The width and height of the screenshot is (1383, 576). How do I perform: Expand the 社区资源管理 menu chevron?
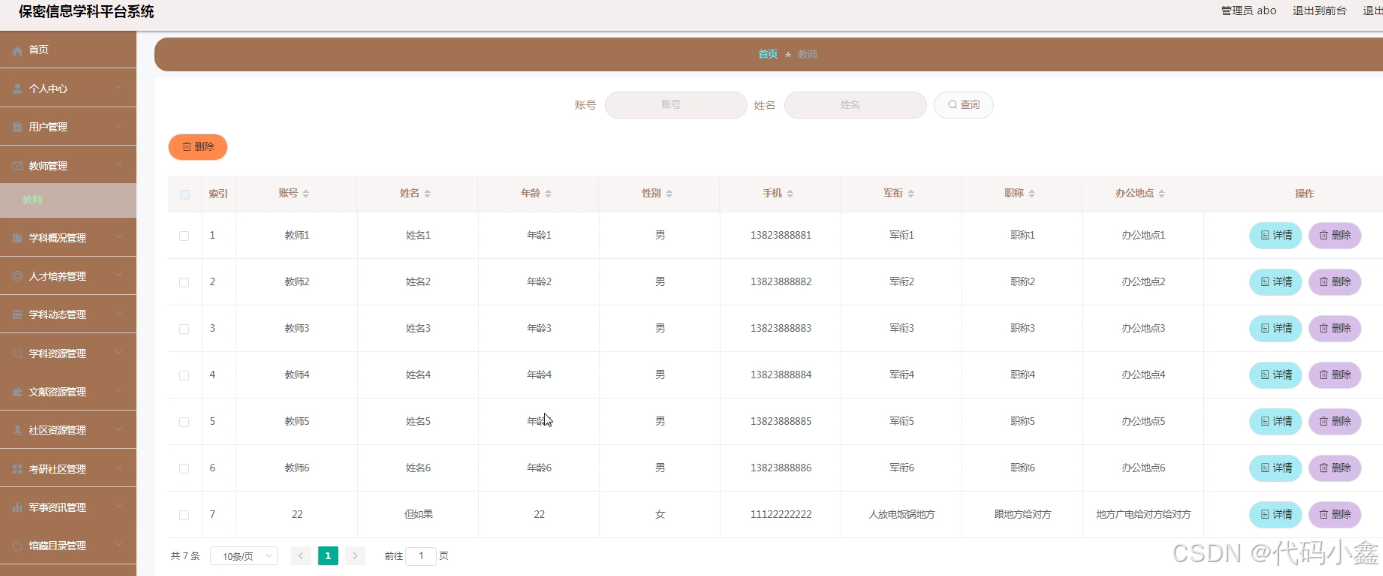coord(118,430)
